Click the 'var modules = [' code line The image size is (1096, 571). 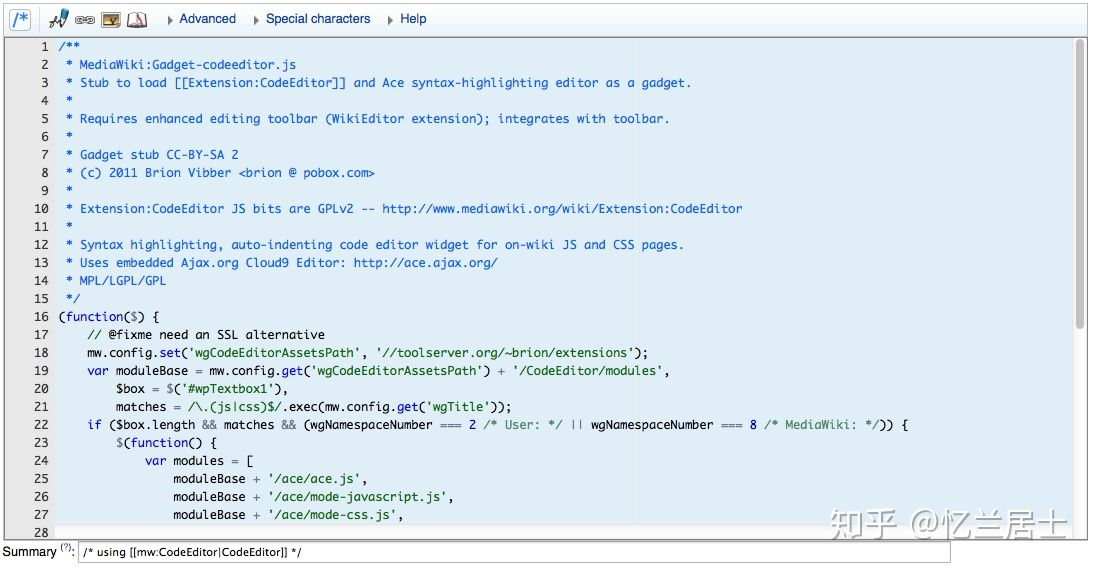pyautogui.click(x=199, y=461)
